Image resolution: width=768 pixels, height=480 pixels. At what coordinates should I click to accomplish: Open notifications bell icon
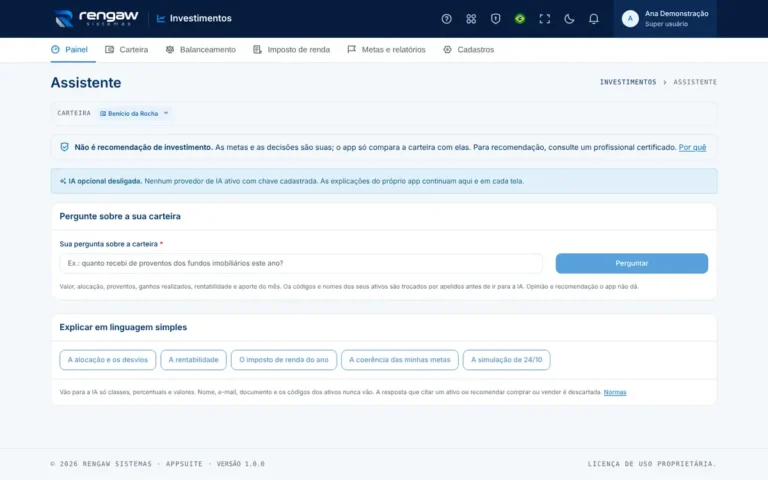[593, 19]
